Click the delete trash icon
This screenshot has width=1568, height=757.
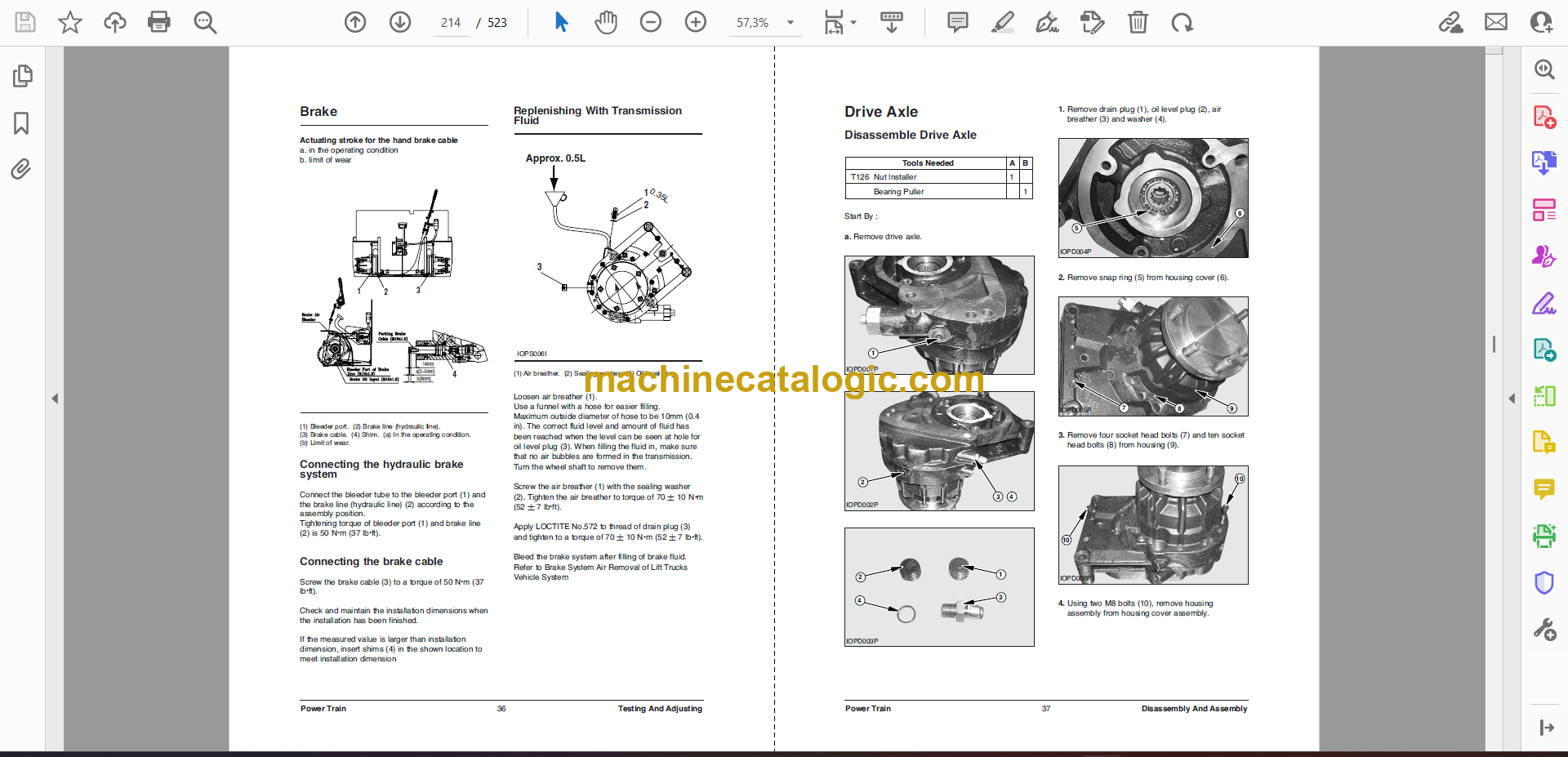[1138, 22]
